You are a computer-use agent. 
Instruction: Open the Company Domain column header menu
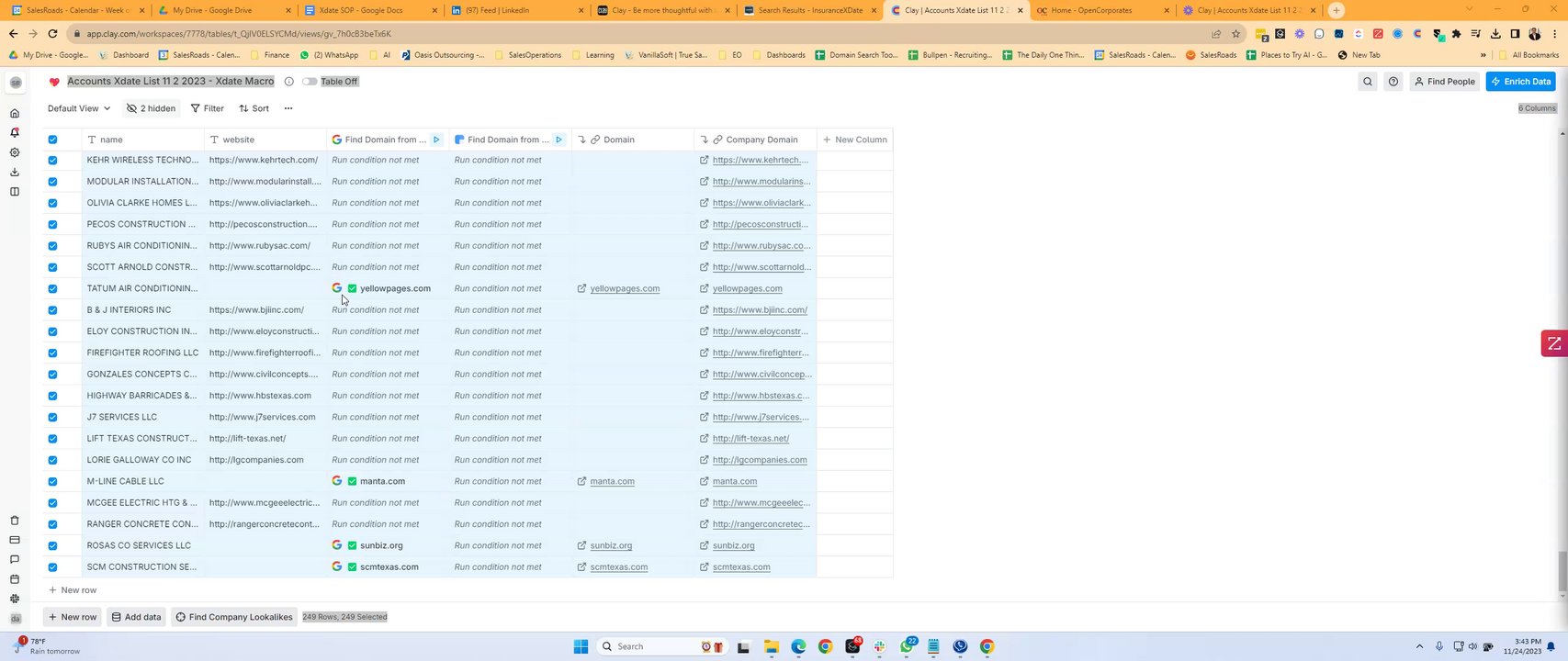(755, 140)
